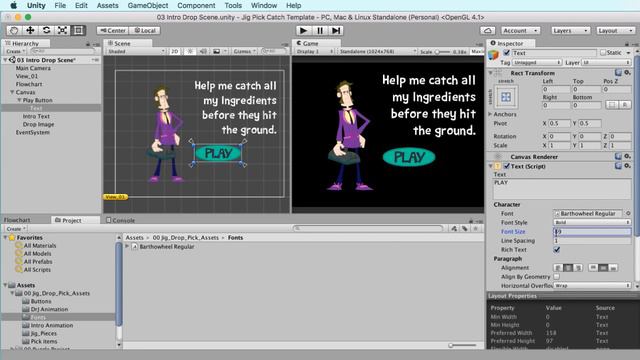The width and height of the screenshot is (640, 360).
Task: Open the Window menu
Action: pyautogui.click(x=264, y=6)
